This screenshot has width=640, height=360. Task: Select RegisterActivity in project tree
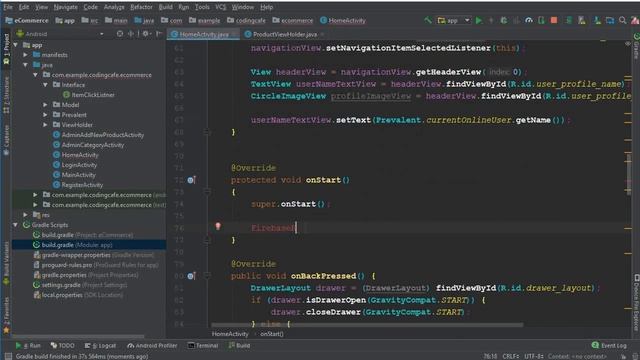pyautogui.click(x=78, y=185)
